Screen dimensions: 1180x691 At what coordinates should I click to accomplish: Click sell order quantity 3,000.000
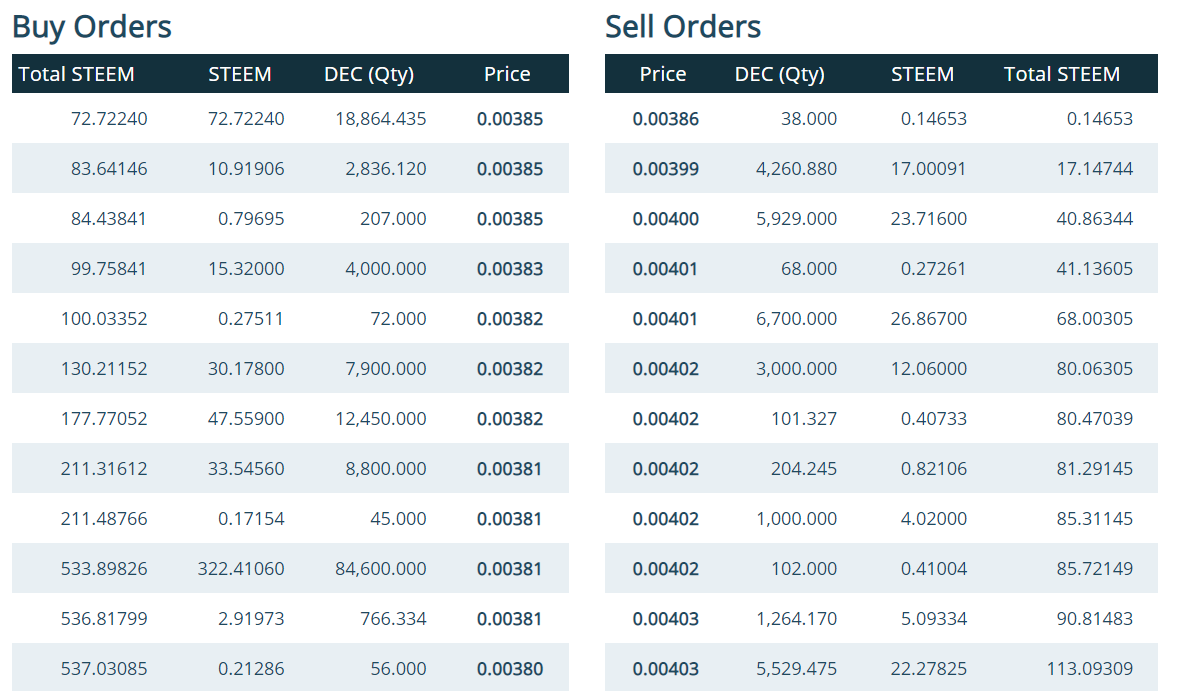(x=796, y=369)
